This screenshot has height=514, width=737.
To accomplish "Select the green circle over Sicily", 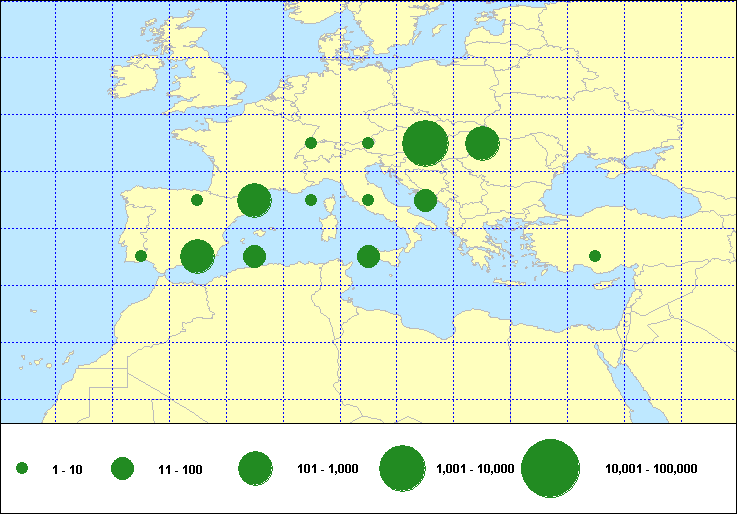I will pos(368,257).
